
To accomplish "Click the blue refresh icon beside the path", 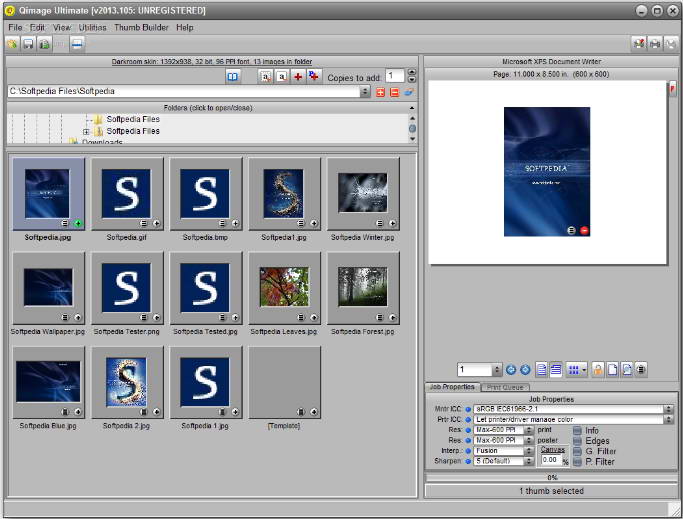I will (409, 92).
